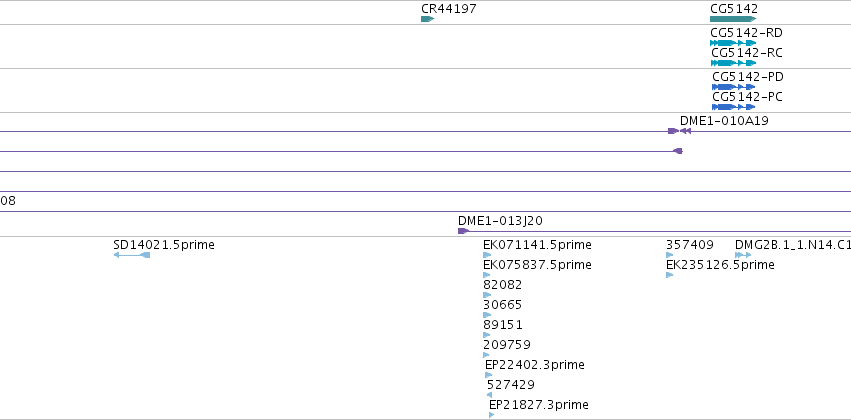
Task: Click the 209759 label text
Action: click(x=507, y=345)
